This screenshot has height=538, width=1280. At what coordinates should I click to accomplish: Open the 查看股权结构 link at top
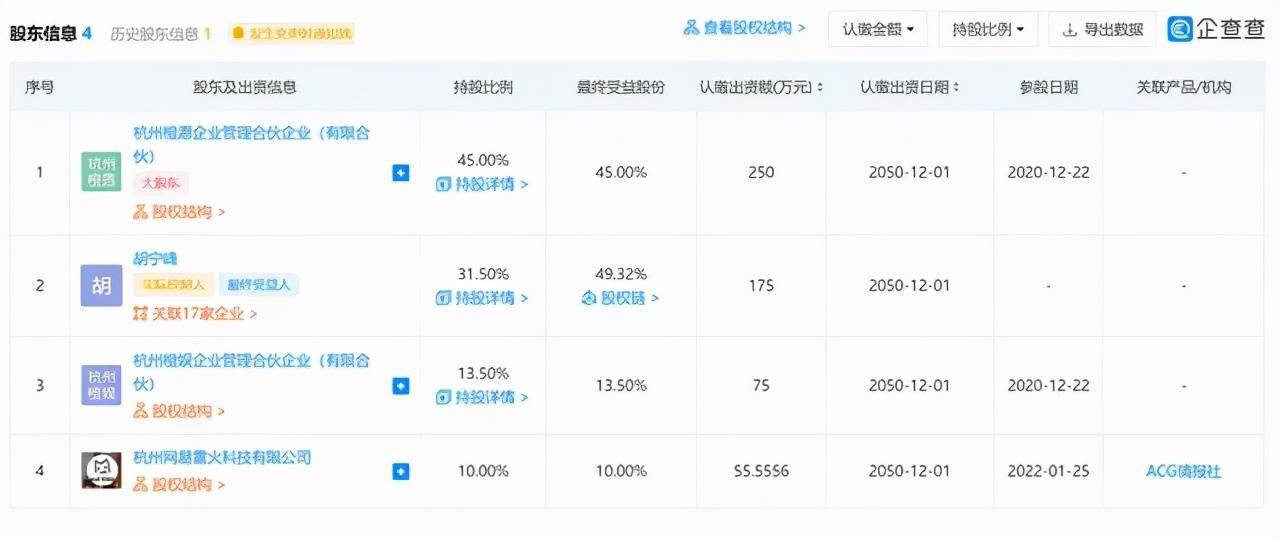tap(744, 28)
